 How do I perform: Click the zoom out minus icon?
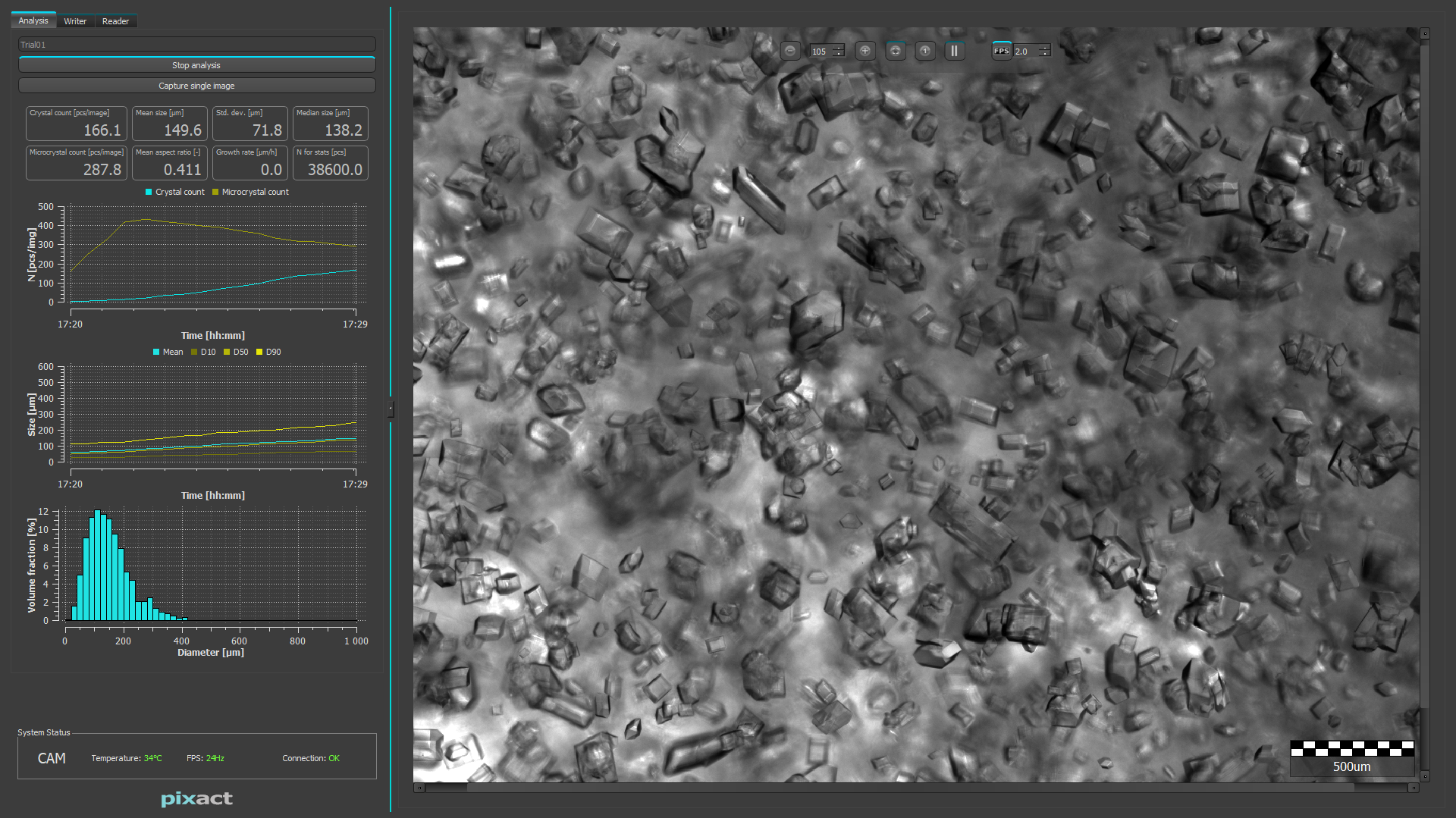790,51
